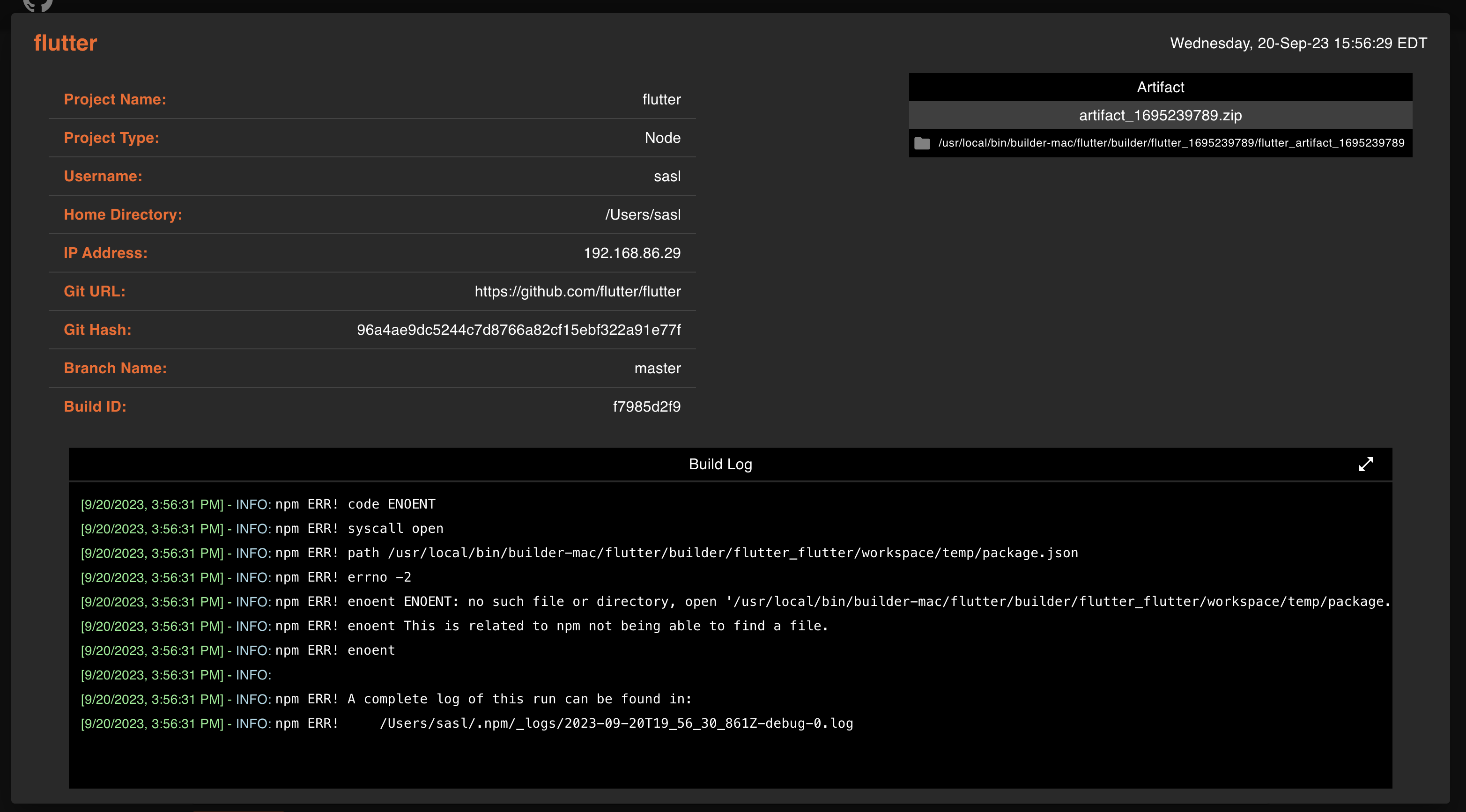1466x812 pixels.
Task: Select the debug-0.log path log line
Action: coord(466,724)
